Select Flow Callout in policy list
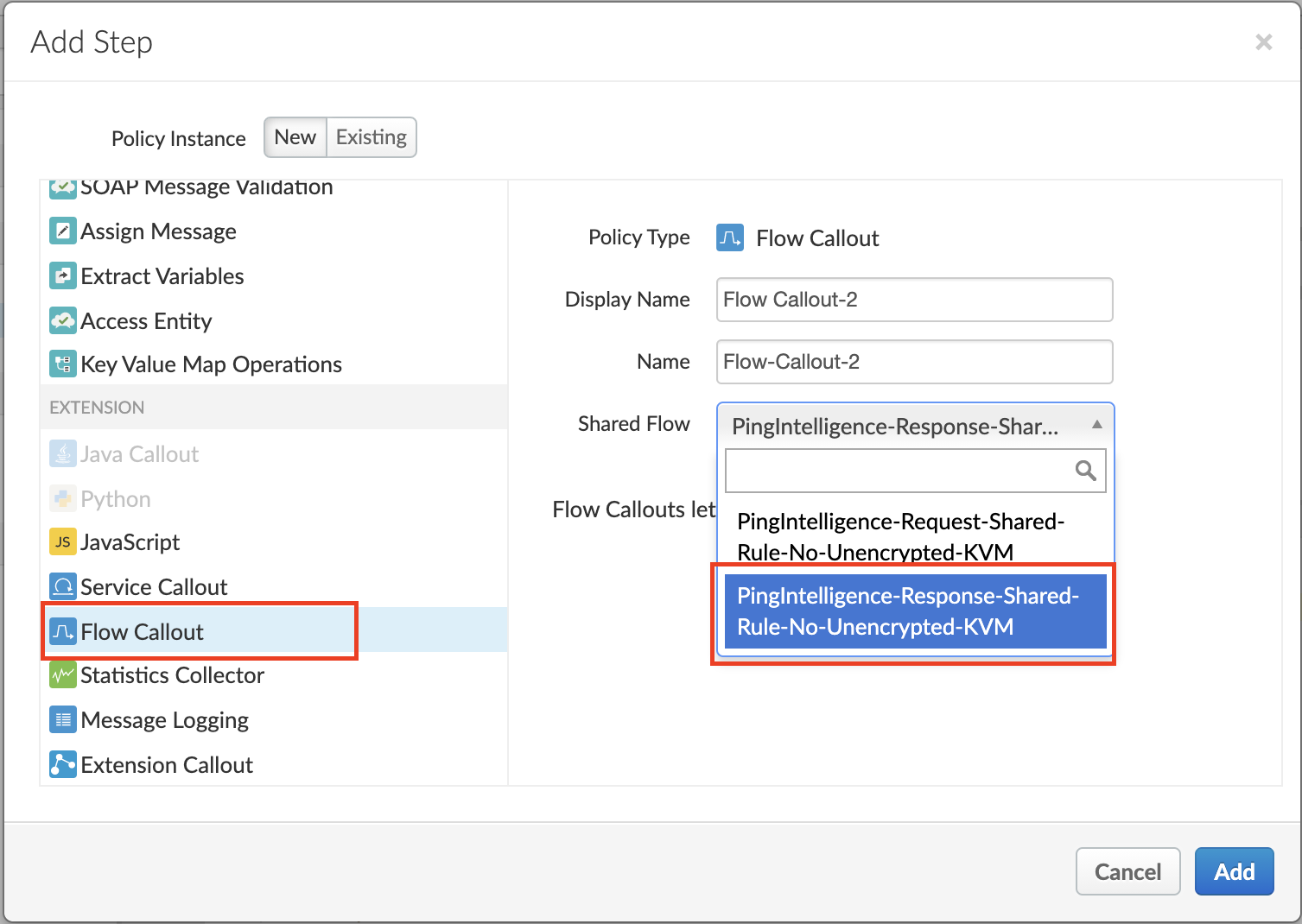Viewport: 1302px width, 924px height. click(143, 632)
